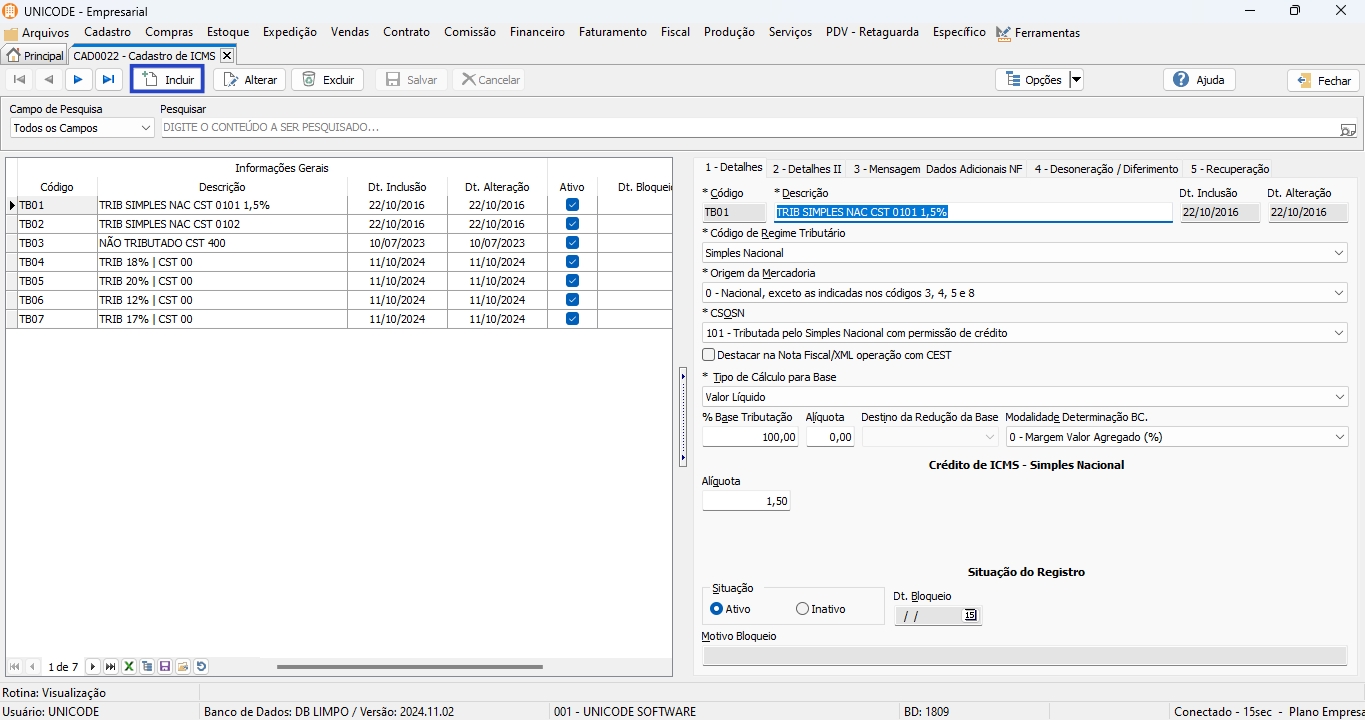
Task: Open the Campo de Pesquisa dropdown
Action: coord(146,128)
